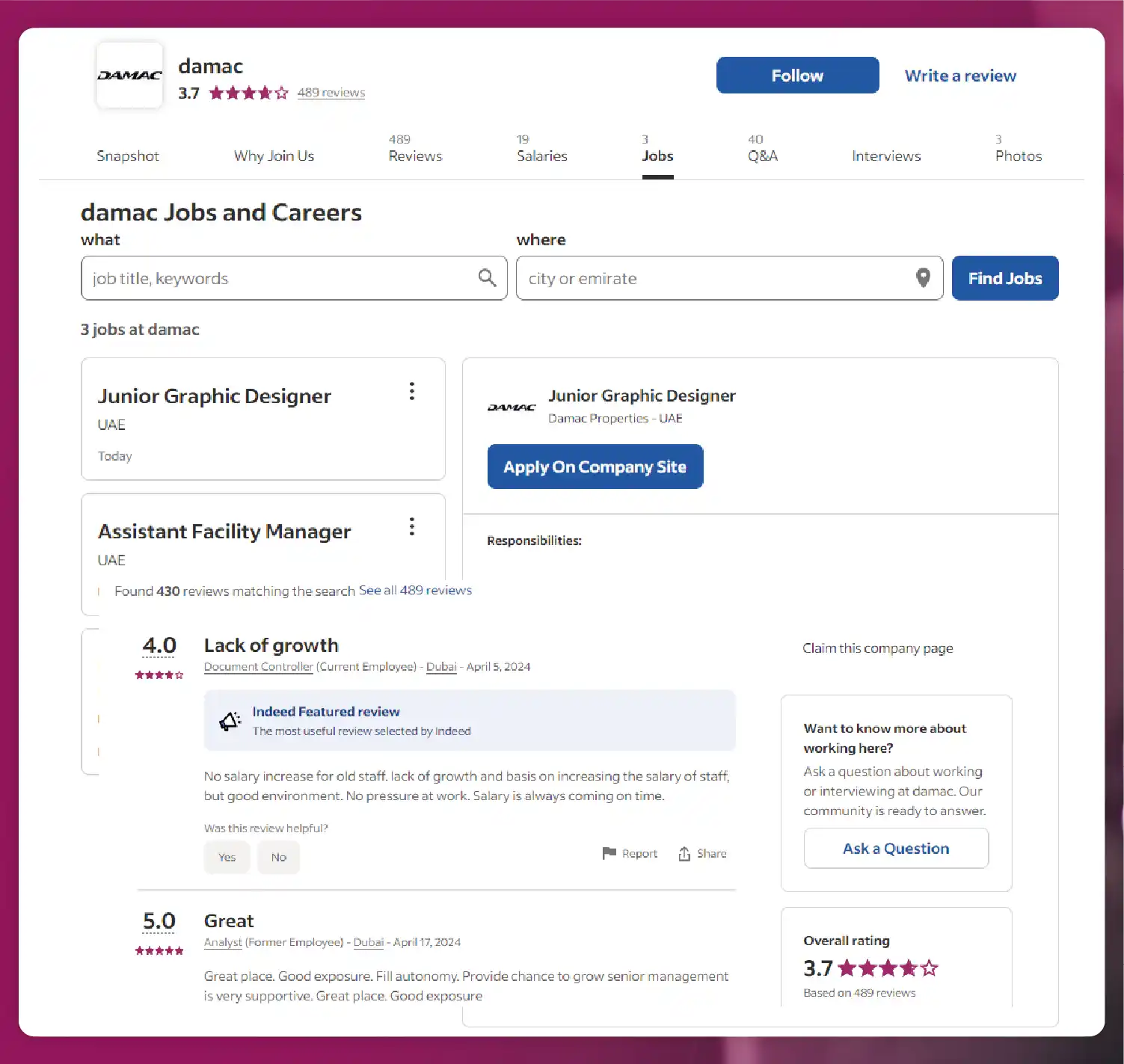The width and height of the screenshot is (1124, 1064).
Task: Click the five-star rating under 5.0 score
Action: coord(159,951)
